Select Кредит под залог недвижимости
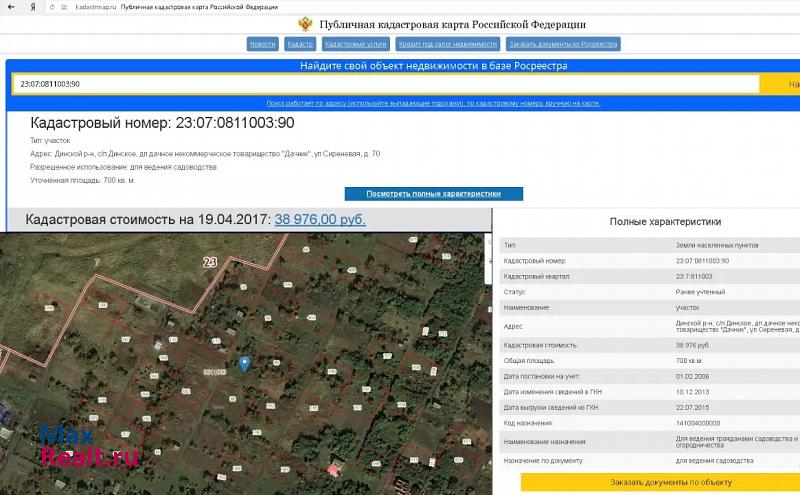The image size is (800, 495). (448, 44)
